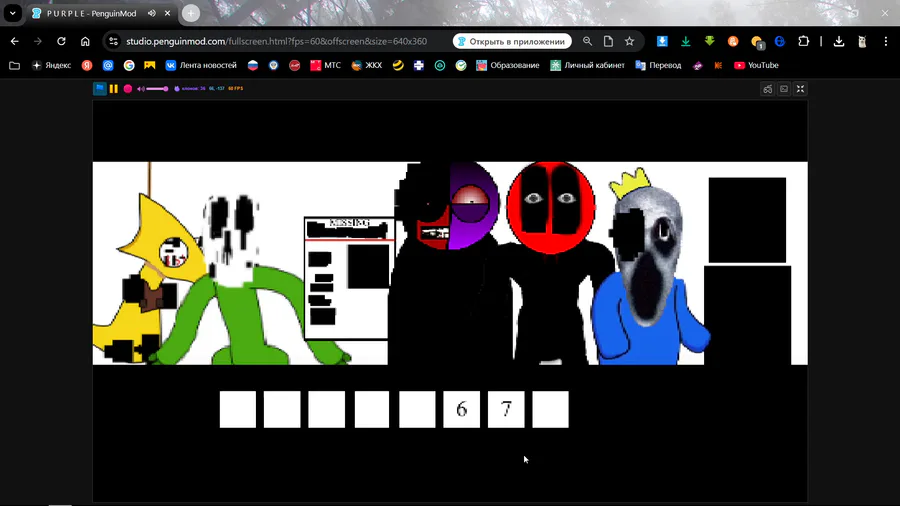The image size is (900, 506).
Task: Open the YouTube bookmark
Action: point(756,65)
